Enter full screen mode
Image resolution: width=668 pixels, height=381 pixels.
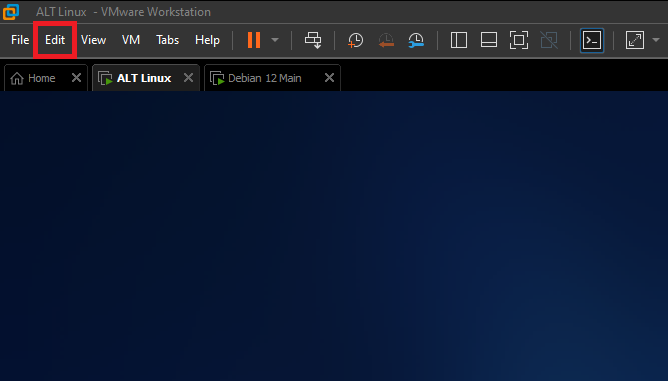(x=518, y=40)
